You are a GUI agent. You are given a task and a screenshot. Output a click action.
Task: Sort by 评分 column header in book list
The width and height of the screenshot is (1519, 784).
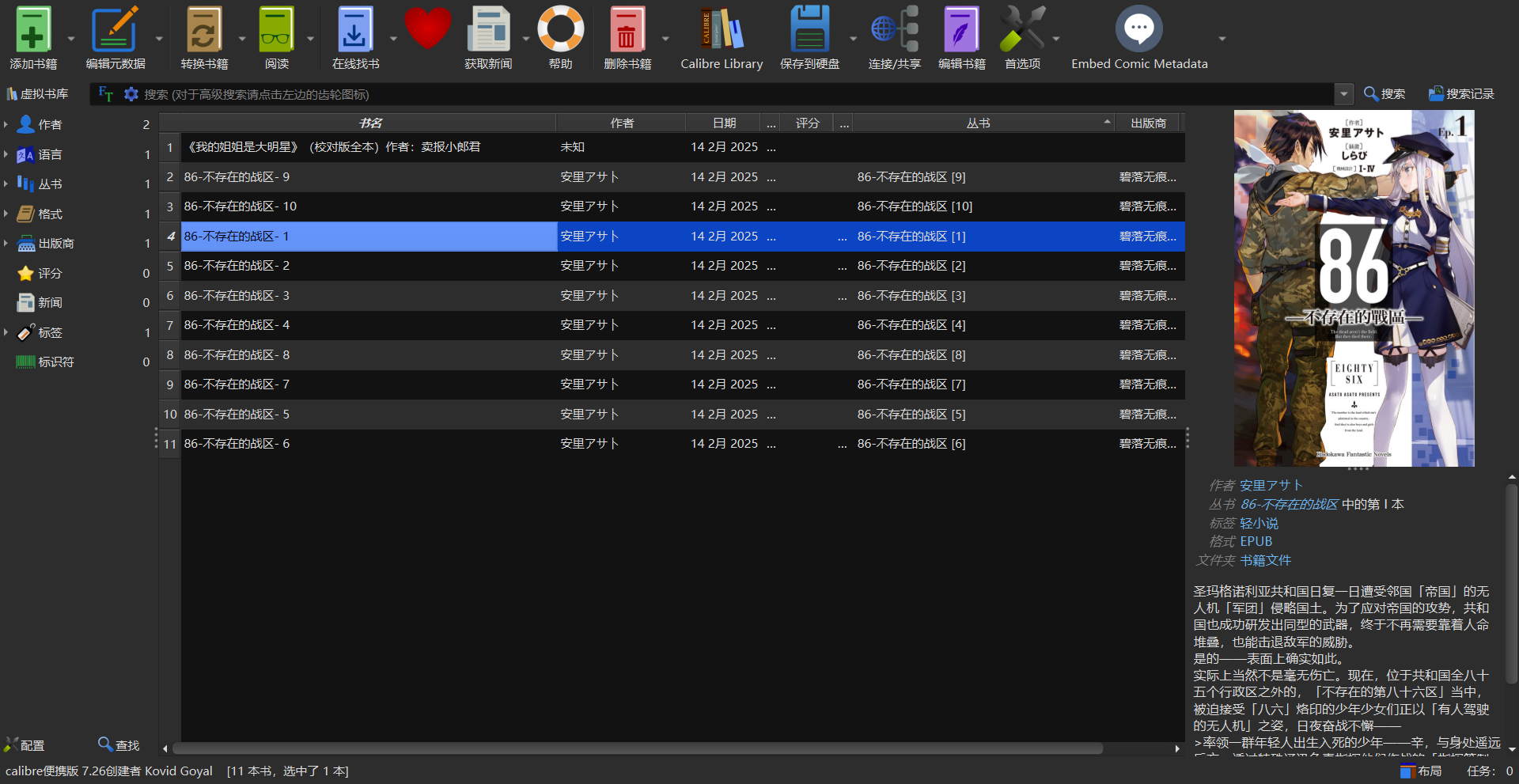pos(807,123)
